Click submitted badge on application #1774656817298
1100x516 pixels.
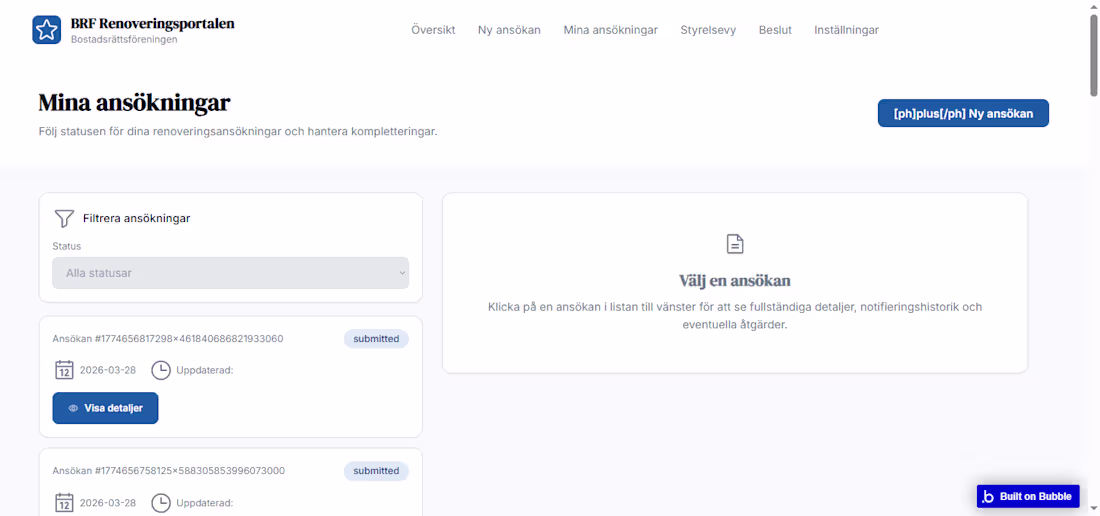pos(376,339)
